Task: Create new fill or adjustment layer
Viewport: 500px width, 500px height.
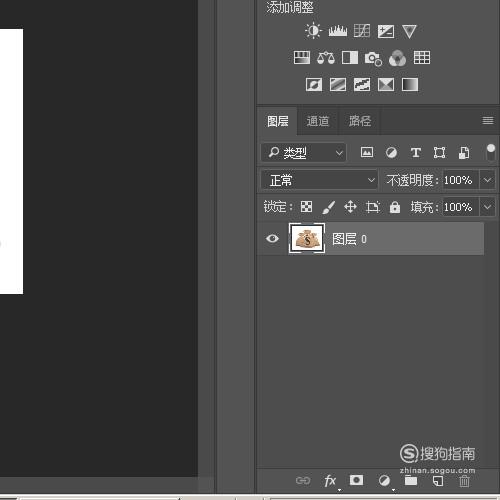Action: coord(384,480)
